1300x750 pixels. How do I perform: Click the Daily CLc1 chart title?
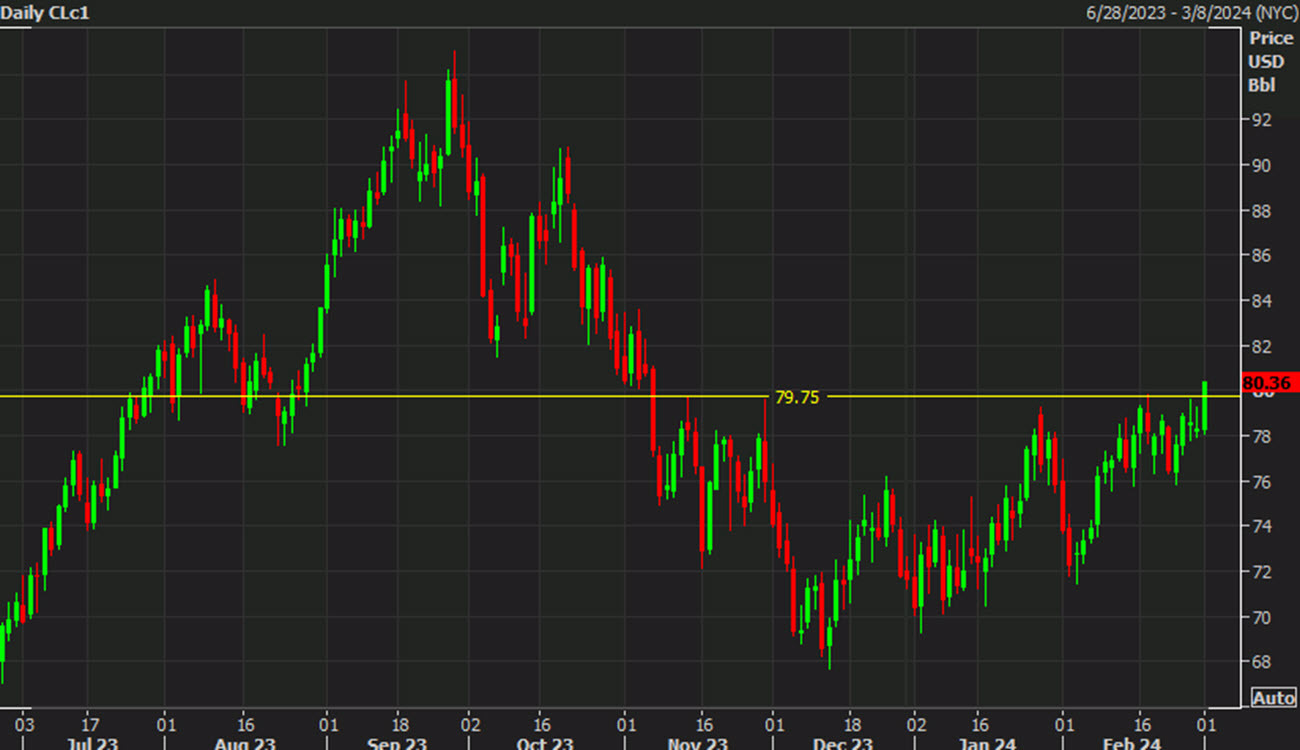[x=45, y=13]
